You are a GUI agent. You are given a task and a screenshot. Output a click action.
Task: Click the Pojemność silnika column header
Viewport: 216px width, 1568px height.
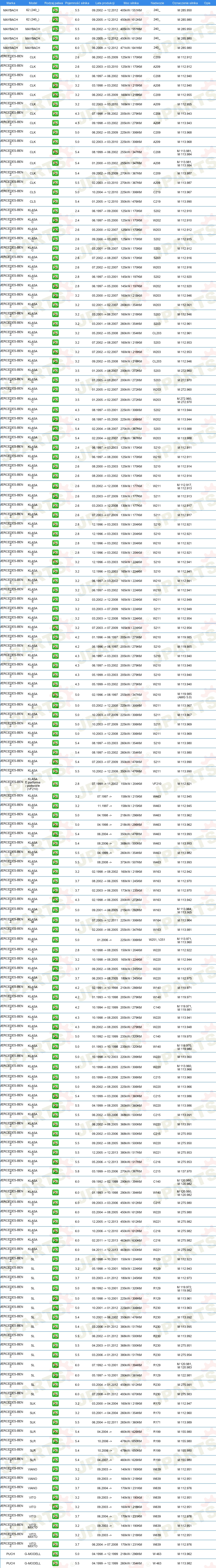pyautogui.click(x=77, y=3)
